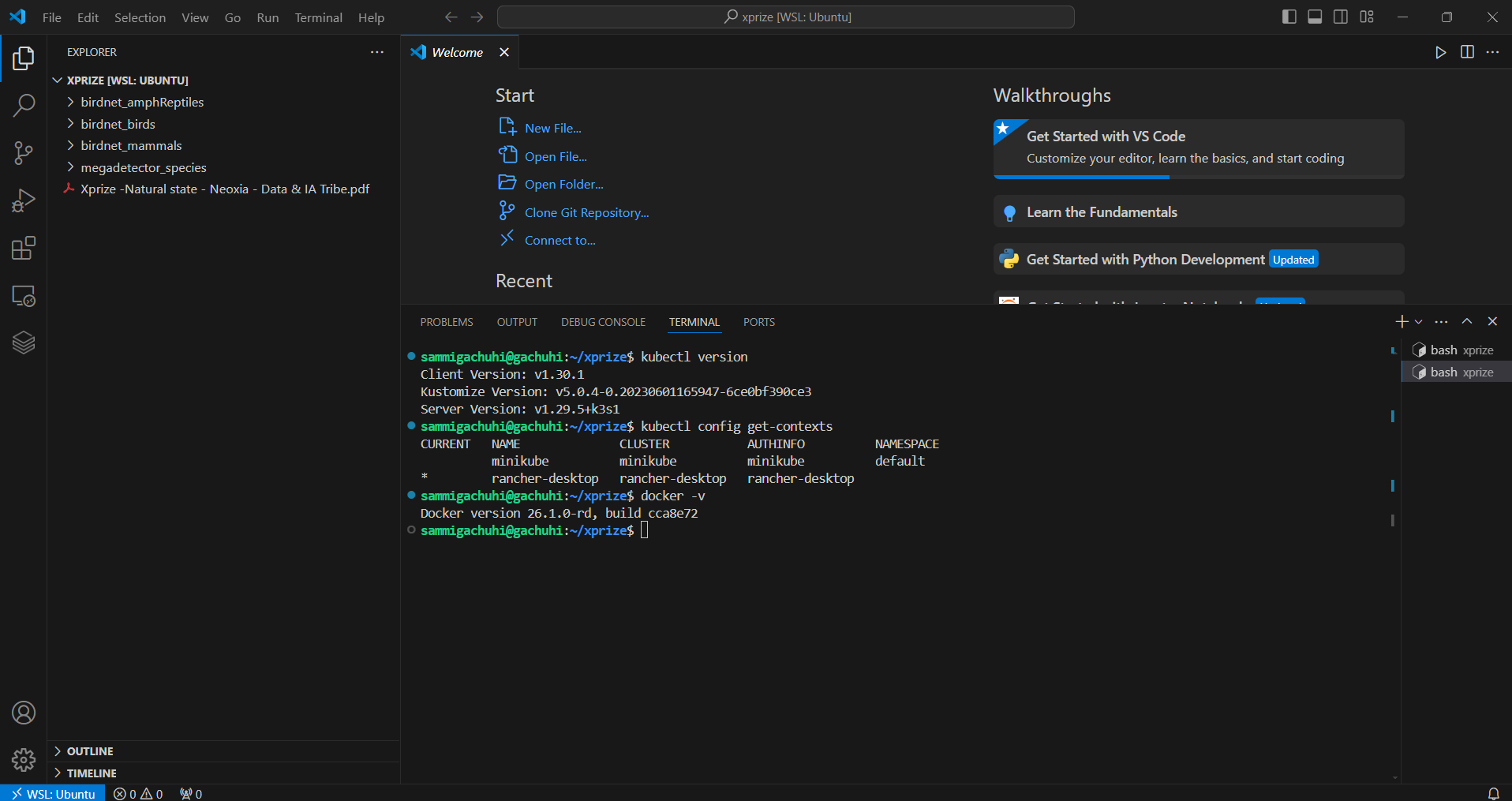Open the Run and Debug view
This screenshot has width=1512, height=801.
pyautogui.click(x=24, y=200)
